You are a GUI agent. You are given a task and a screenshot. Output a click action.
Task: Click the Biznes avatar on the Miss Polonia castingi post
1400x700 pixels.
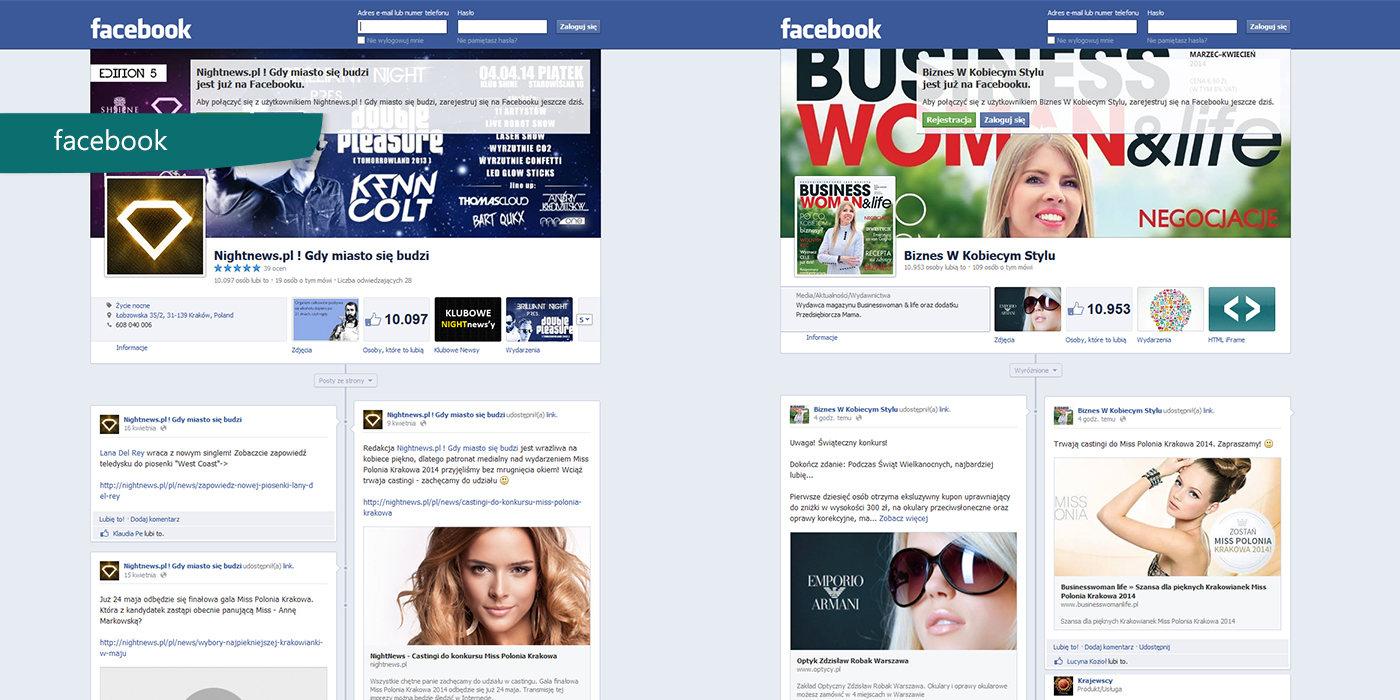(x=1062, y=414)
